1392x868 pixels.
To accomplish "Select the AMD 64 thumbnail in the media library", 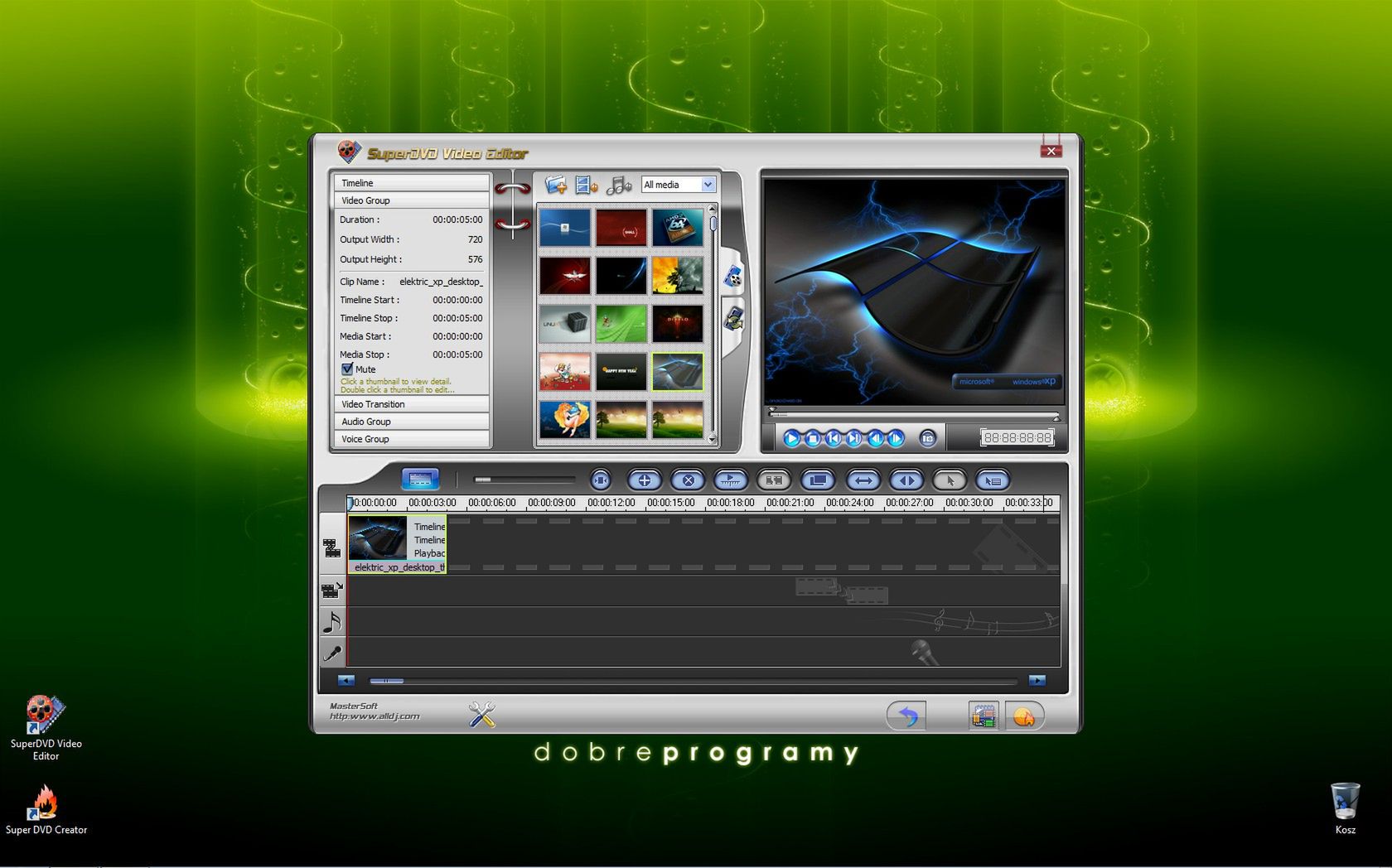I will tap(677, 228).
